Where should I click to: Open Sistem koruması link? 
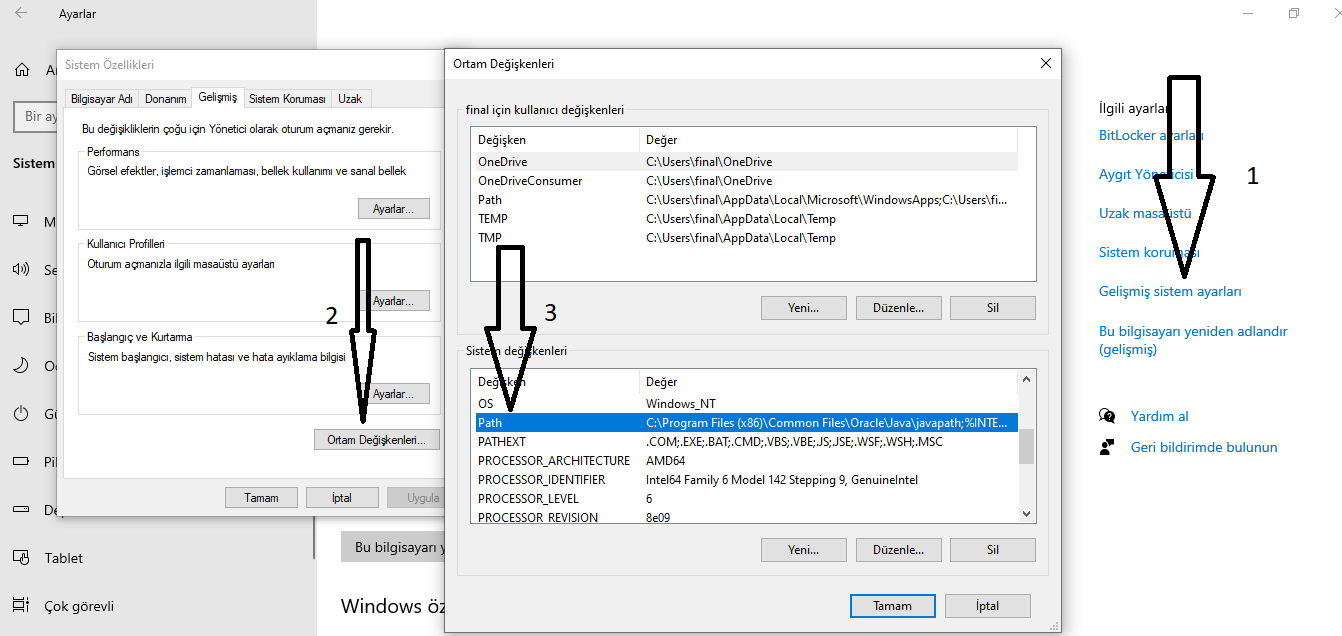pos(1149,252)
